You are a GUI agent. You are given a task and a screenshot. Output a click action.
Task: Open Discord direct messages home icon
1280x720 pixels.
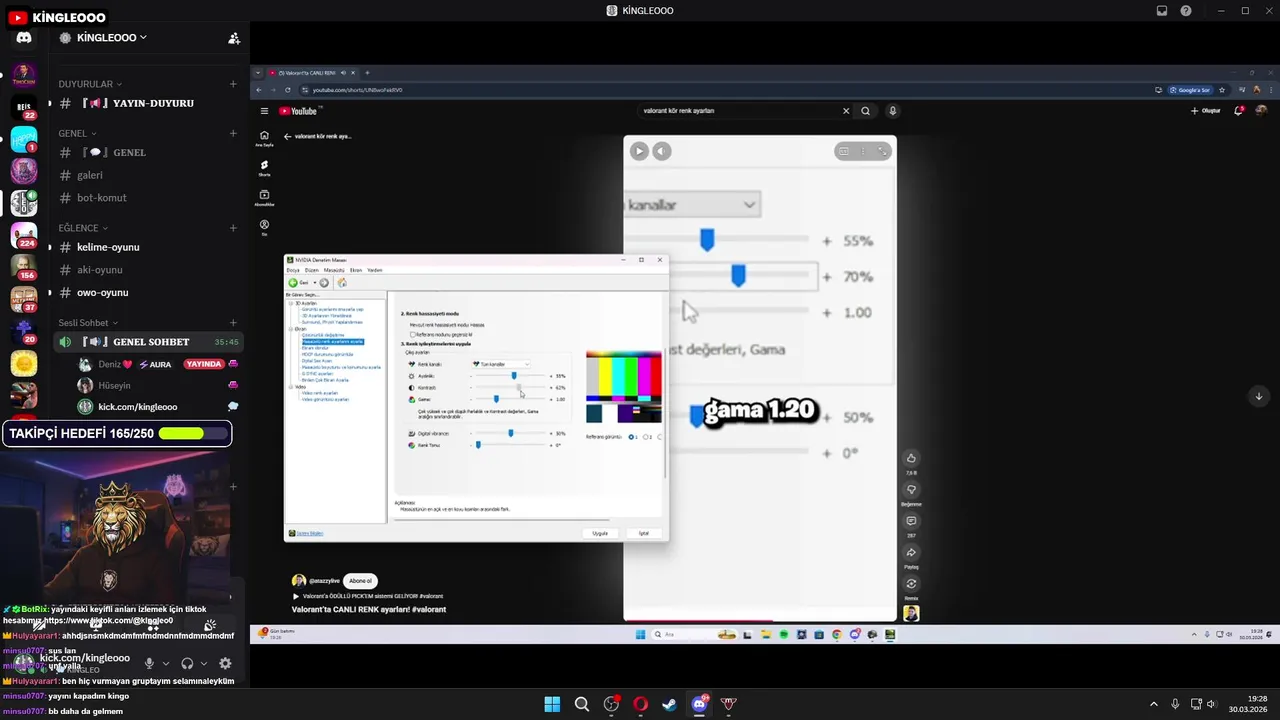pyautogui.click(x=24, y=38)
